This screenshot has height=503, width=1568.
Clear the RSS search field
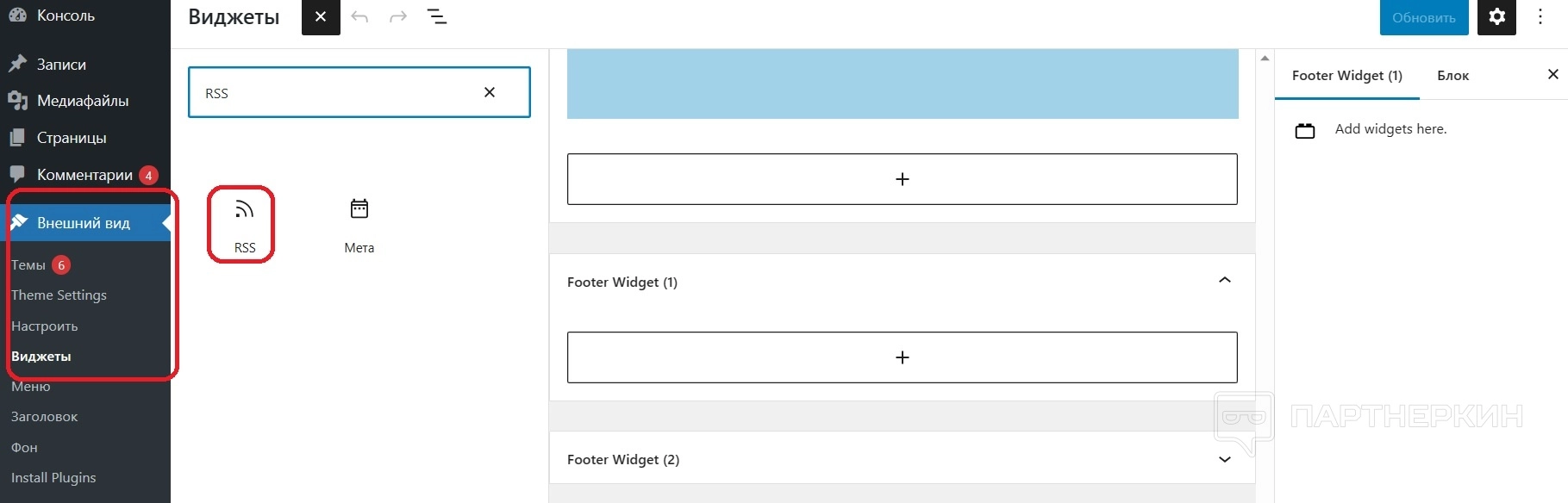[490, 92]
